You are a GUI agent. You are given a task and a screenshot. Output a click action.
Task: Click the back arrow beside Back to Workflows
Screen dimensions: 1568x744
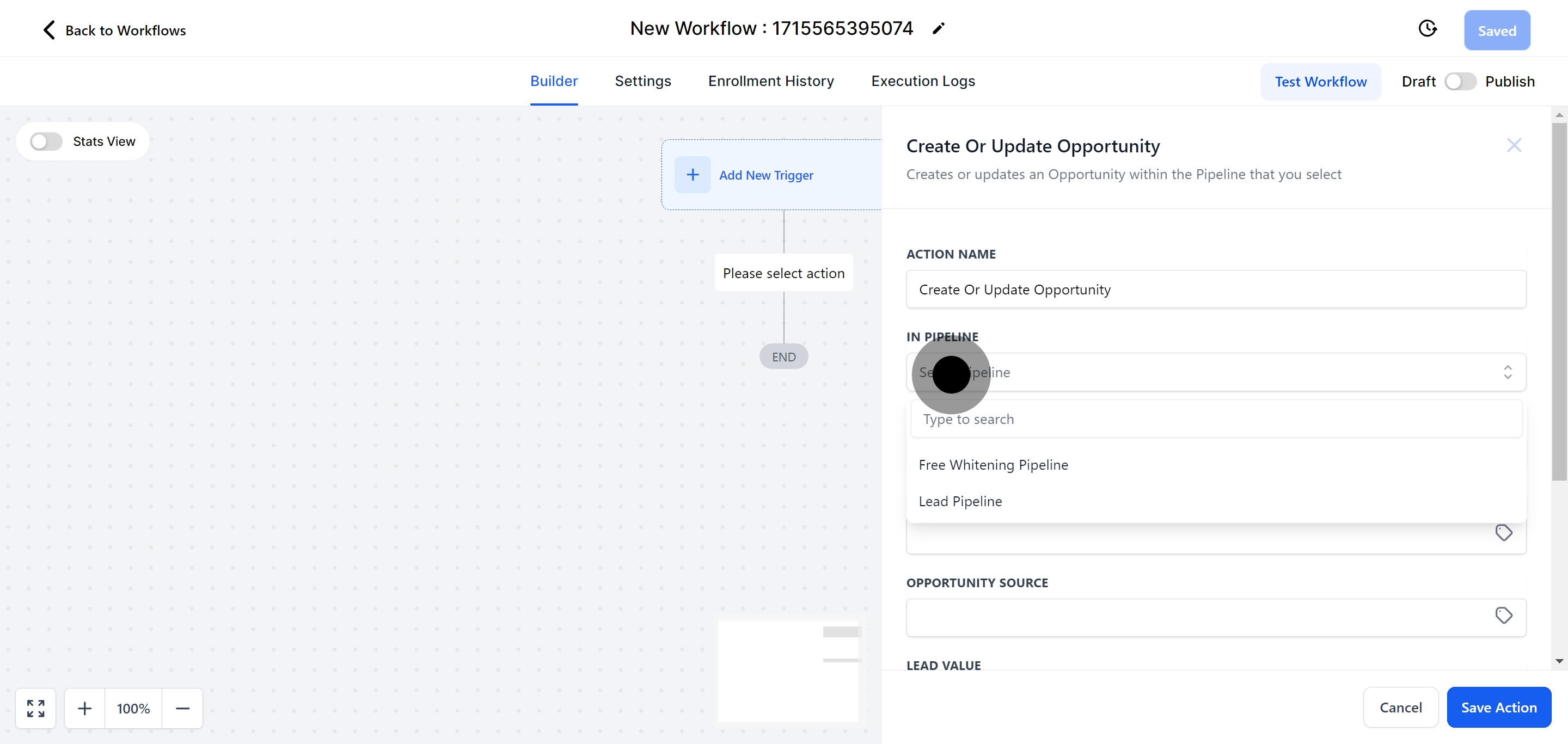48,29
